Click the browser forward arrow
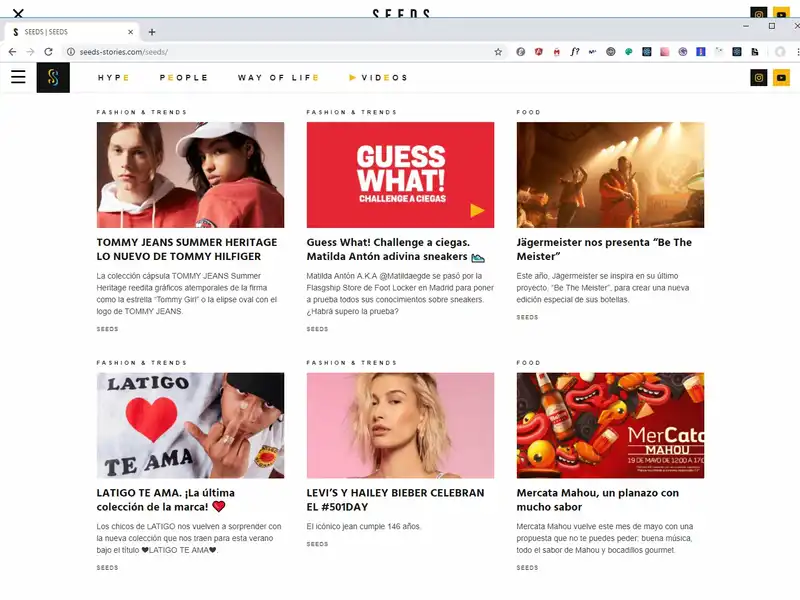The image size is (800, 600). 30,52
